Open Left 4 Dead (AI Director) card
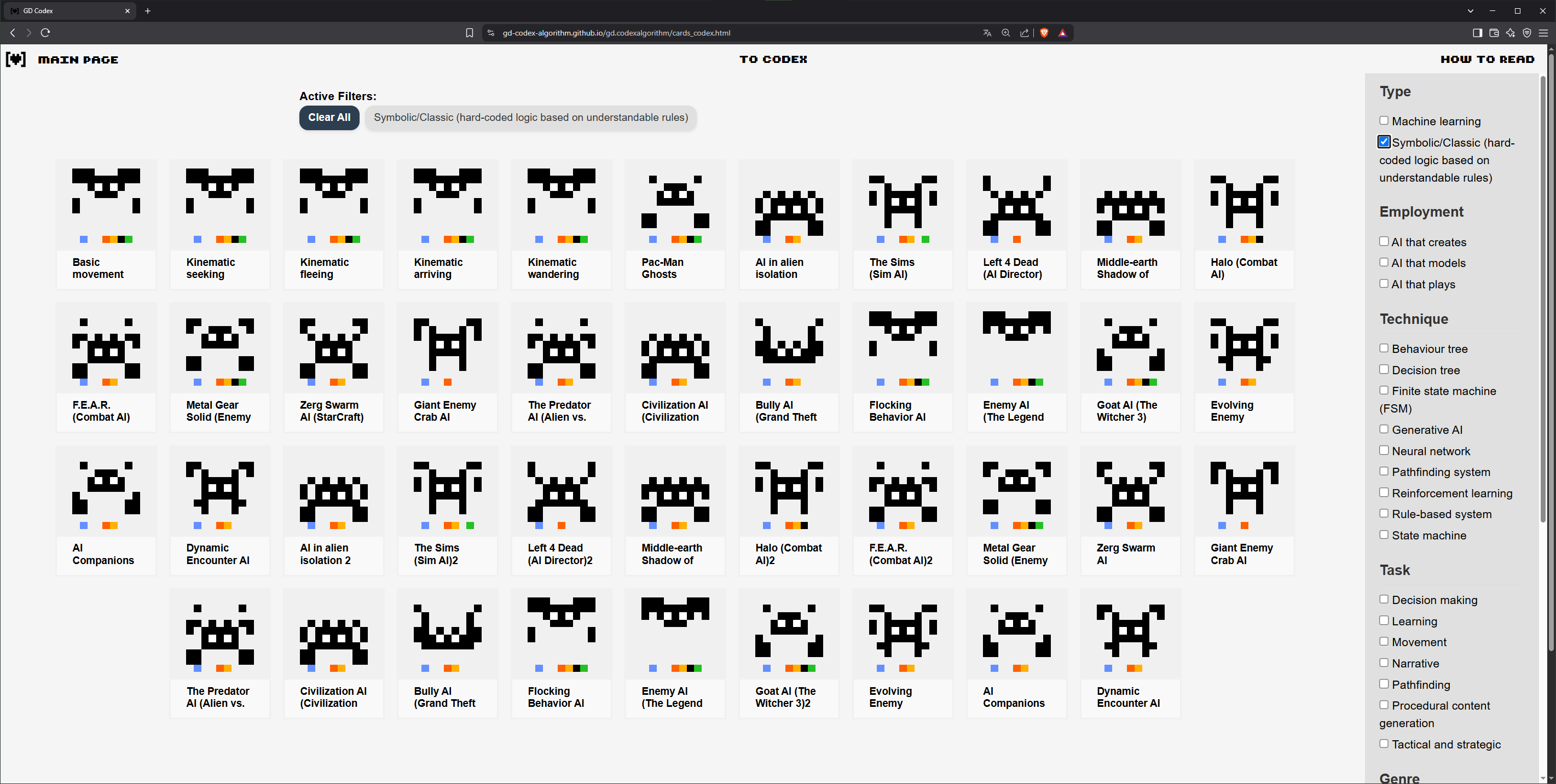1556x784 pixels. [1016, 224]
